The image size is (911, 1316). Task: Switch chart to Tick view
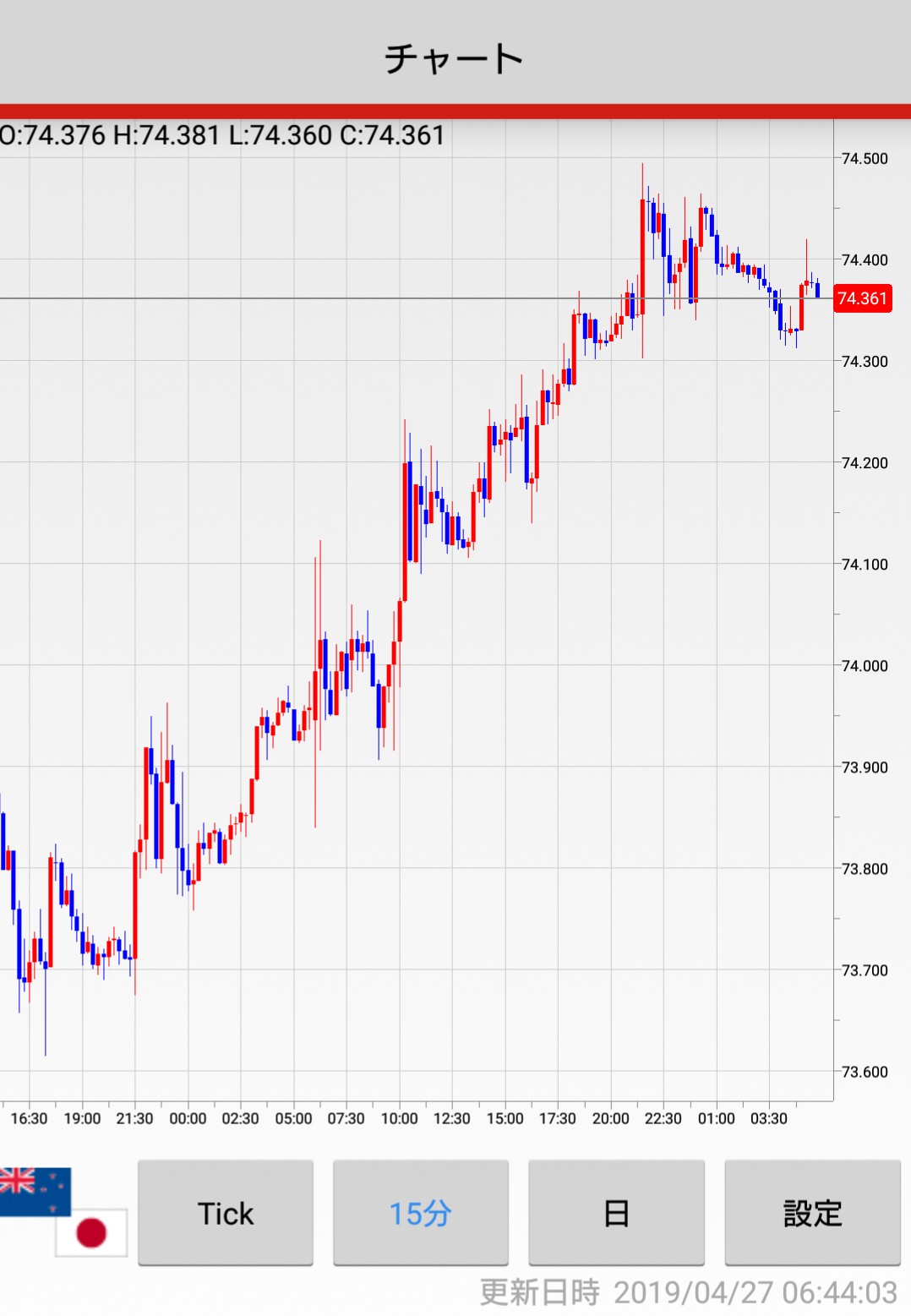226,1213
